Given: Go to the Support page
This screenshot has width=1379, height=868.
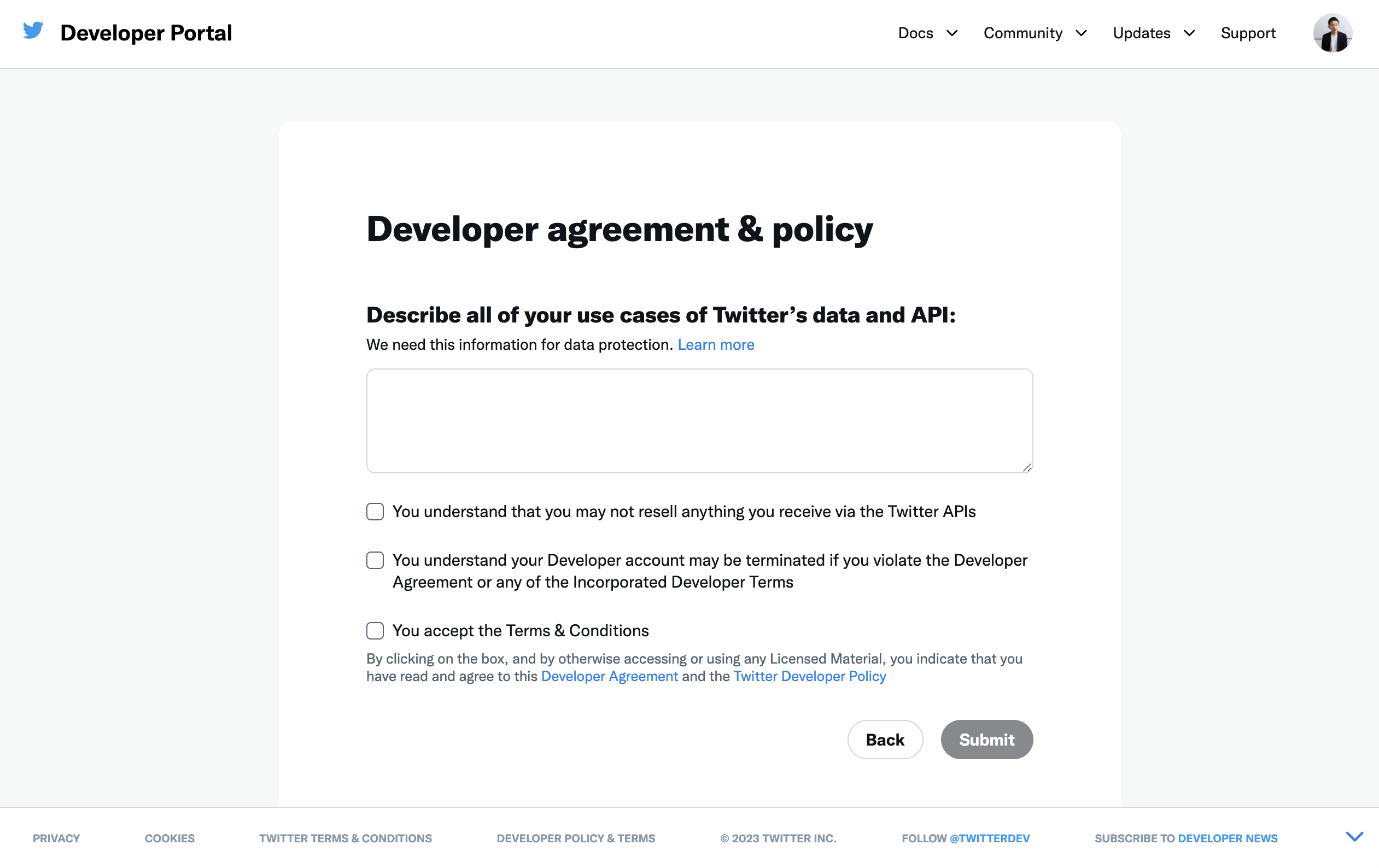Looking at the screenshot, I should pos(1248,33).
